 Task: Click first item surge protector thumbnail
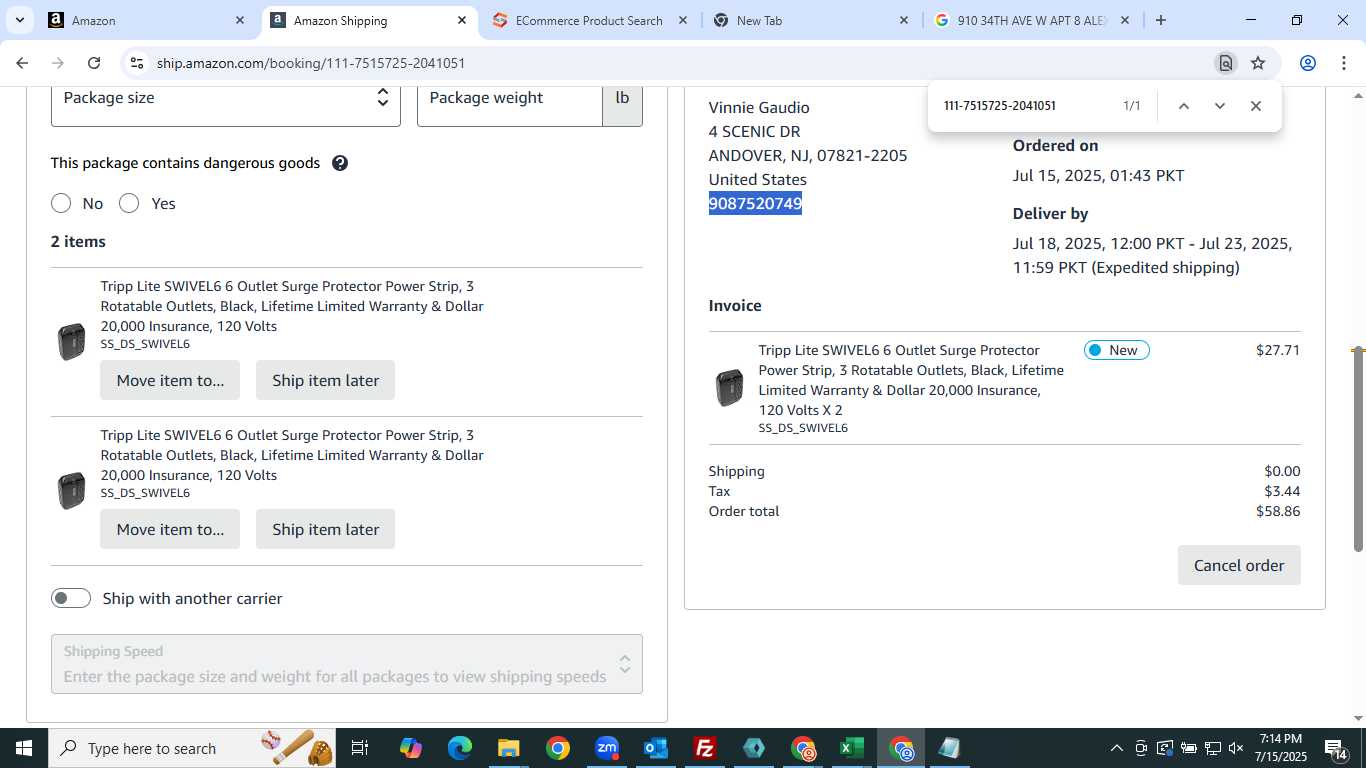[72, 342]
